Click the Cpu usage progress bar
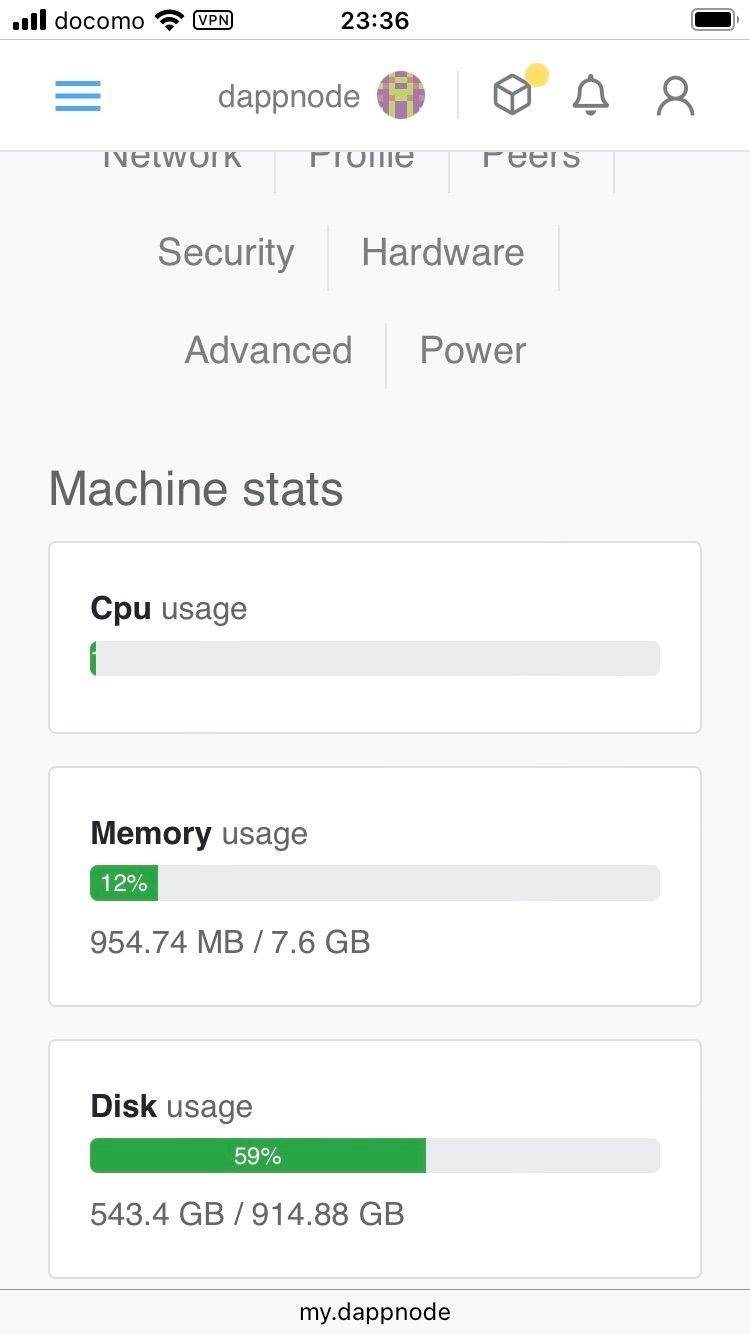The width and height of the screenshot is (750, 1334). tap(375, 659)
